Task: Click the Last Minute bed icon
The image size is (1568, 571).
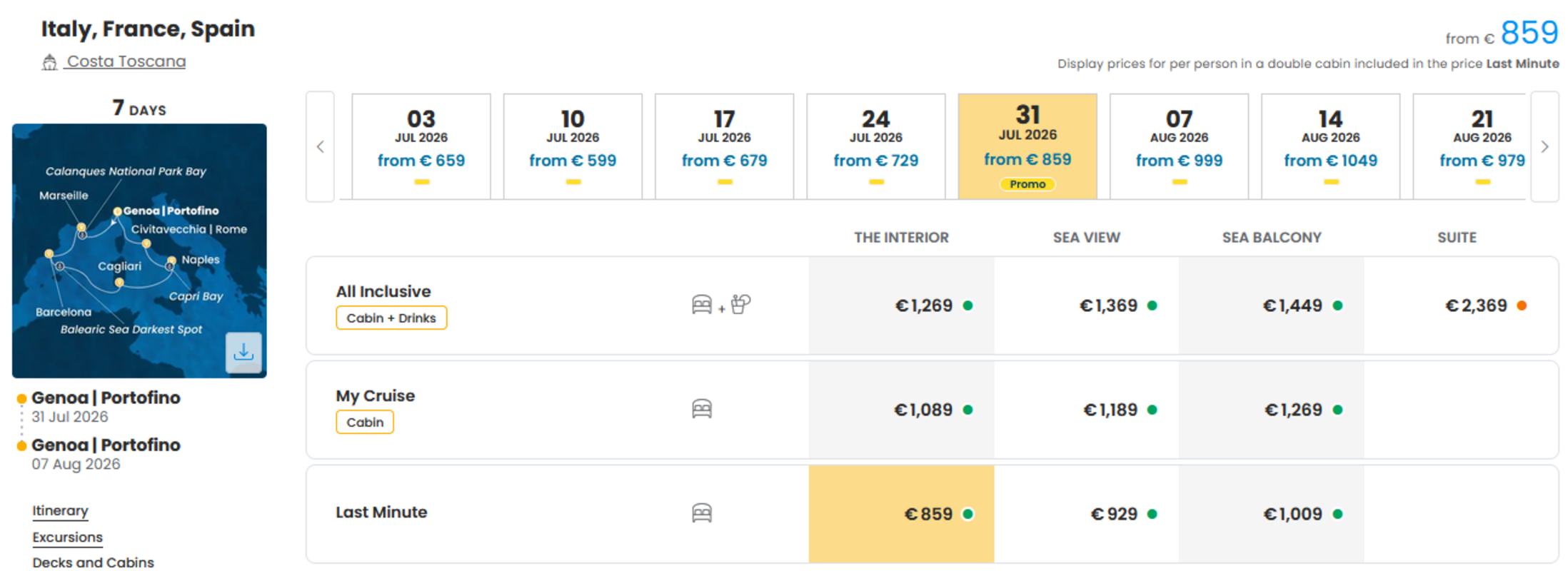Action: [702, 513]
